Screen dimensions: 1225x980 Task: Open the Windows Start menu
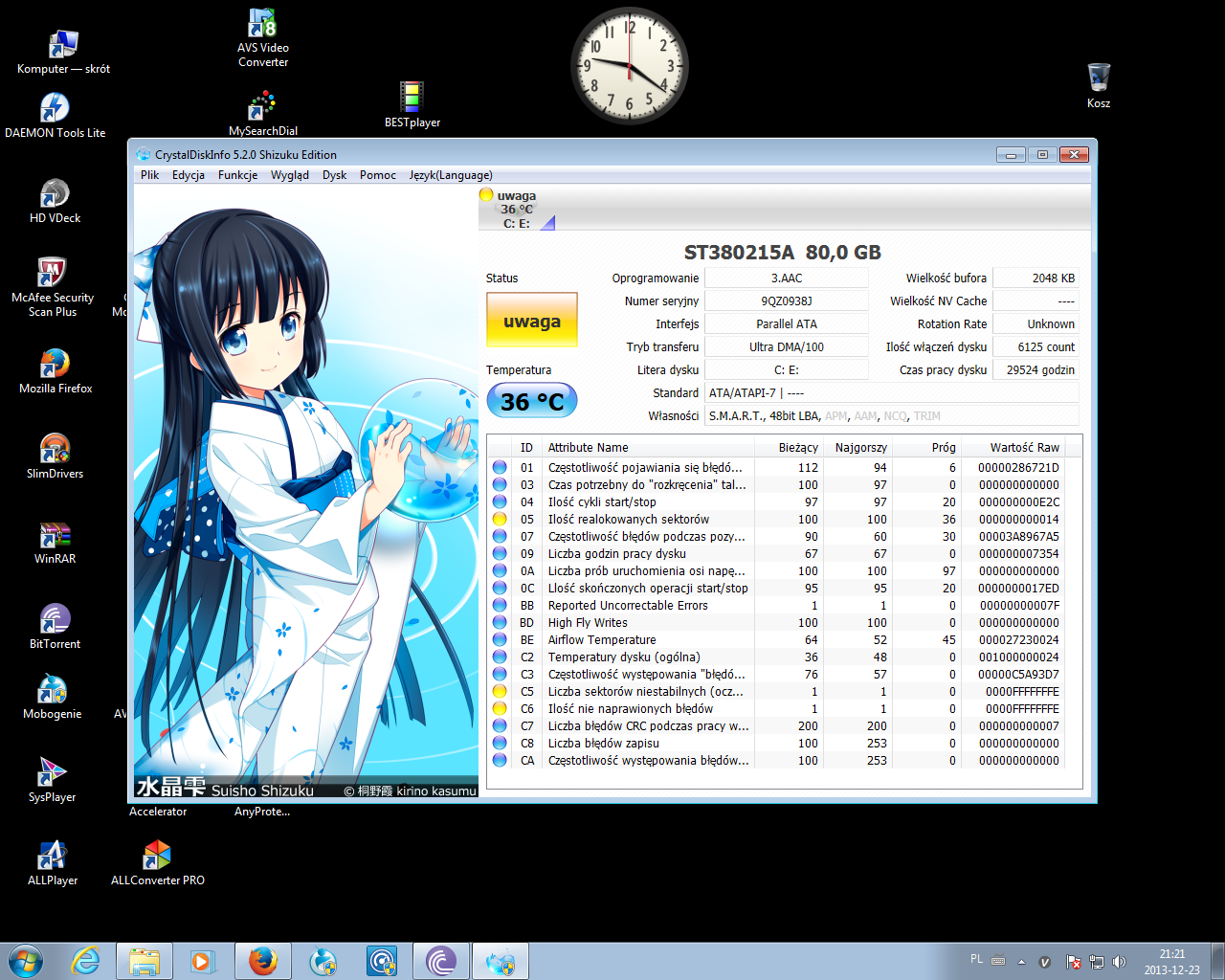point(26,961)
